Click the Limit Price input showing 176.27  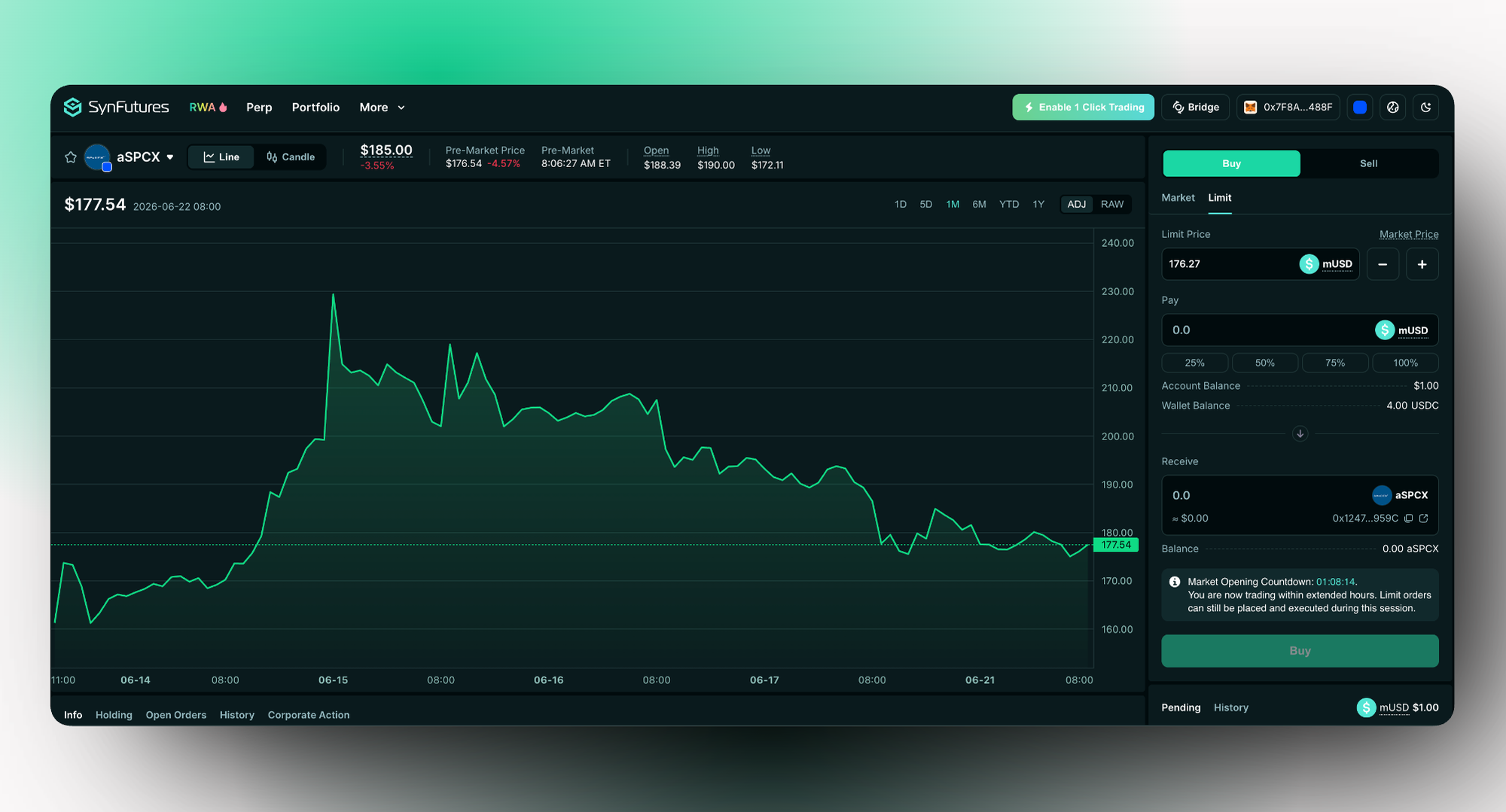click(1261, 264)
